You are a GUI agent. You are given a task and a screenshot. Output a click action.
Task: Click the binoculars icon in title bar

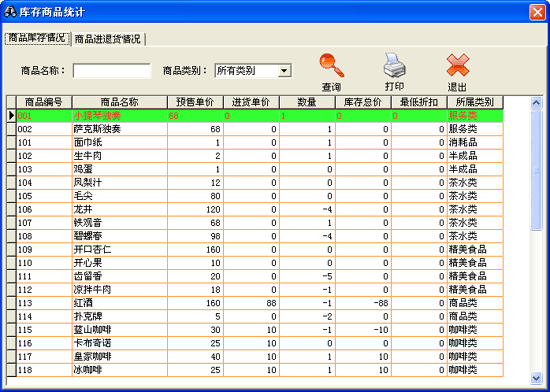(10, 12)
